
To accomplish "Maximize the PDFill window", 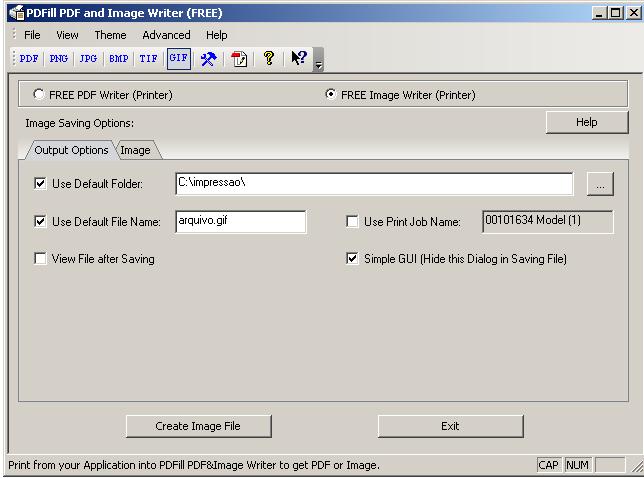I will 616,13.
